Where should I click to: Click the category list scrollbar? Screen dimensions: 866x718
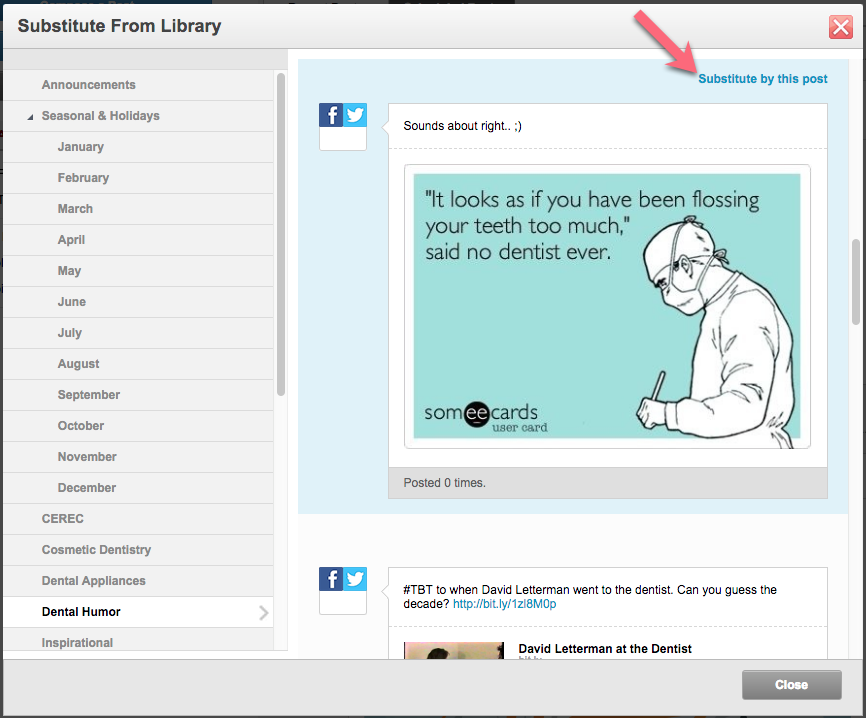coord(281,234)
